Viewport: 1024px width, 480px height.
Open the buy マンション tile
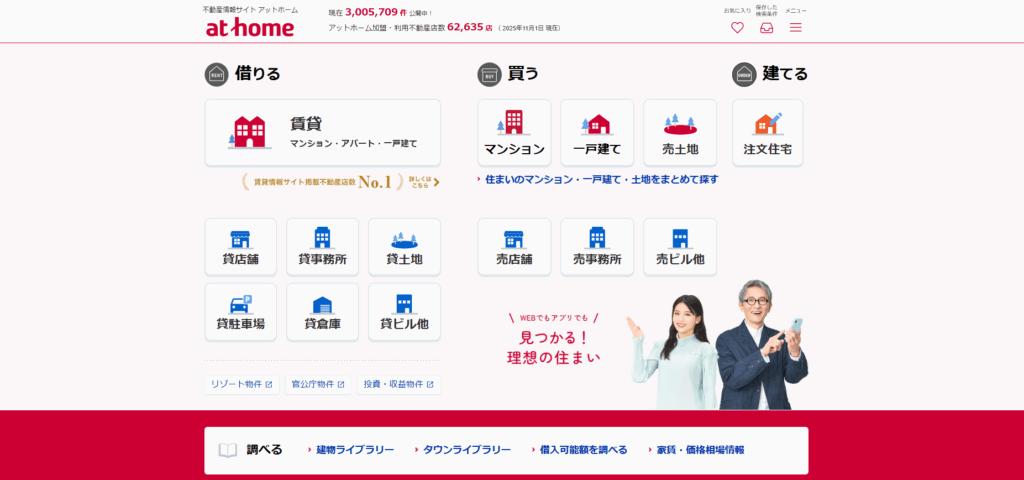(514, 132)
